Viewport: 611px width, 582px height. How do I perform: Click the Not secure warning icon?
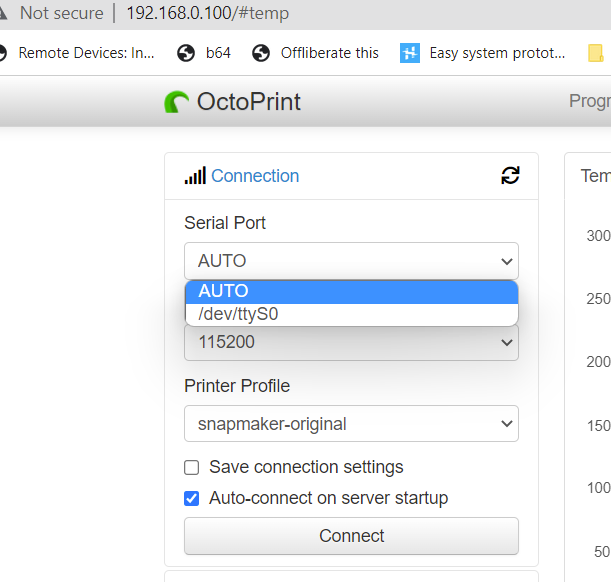[x=3, y=13]
